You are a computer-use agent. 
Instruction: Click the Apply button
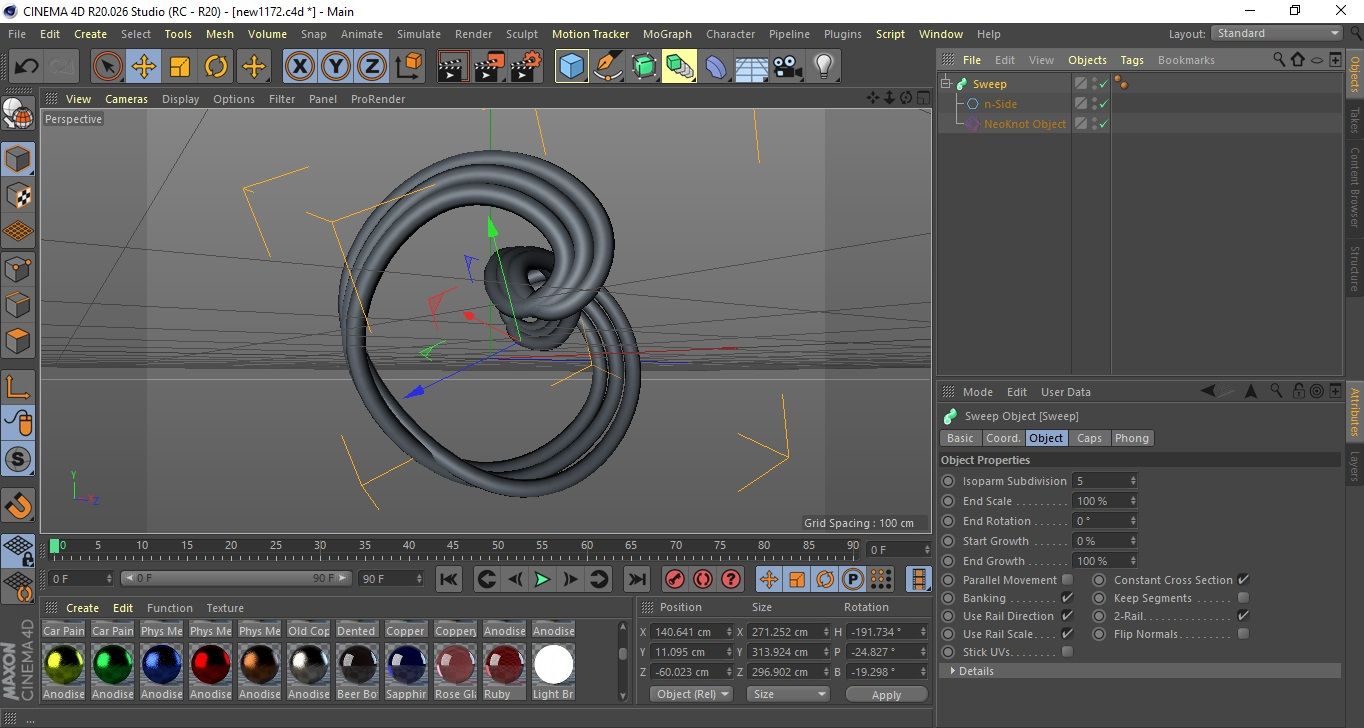point(886,694)
